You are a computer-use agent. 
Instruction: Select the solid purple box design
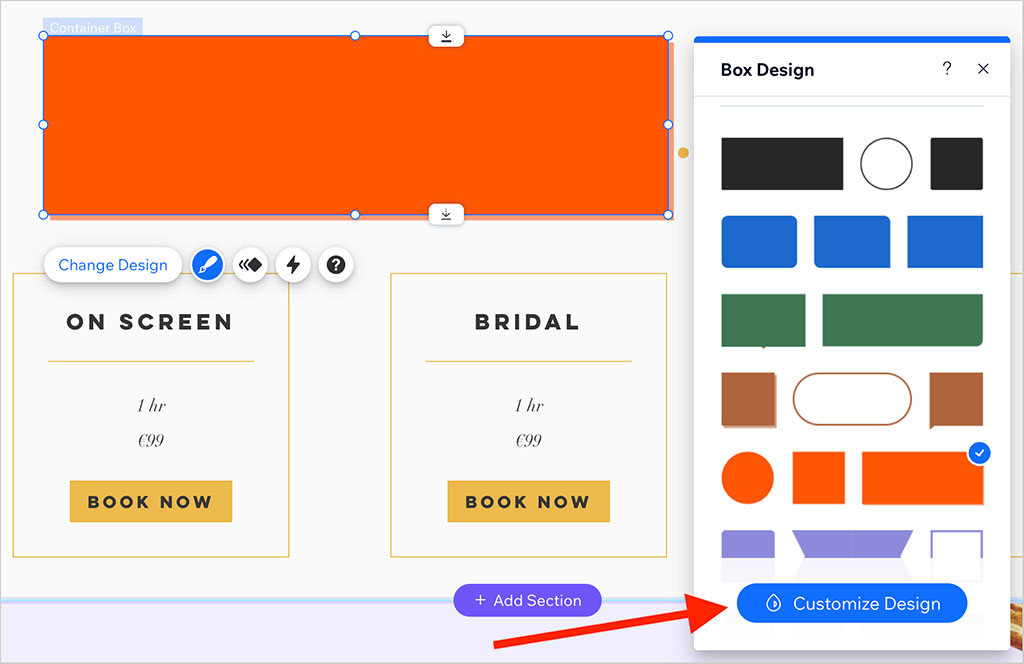click(x=748, y=545)
